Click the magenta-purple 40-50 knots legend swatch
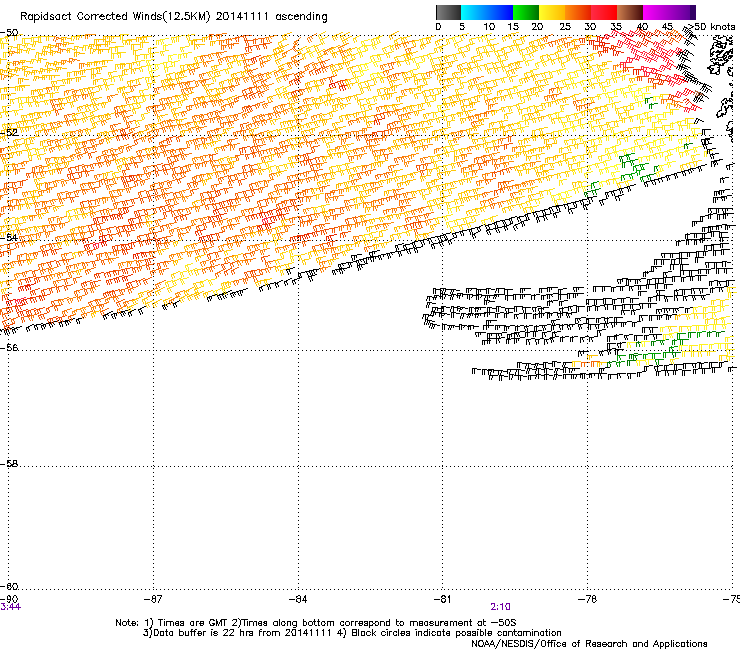This screenshot has width=740, height=650. pyautogui.click(x=669, y=12)
